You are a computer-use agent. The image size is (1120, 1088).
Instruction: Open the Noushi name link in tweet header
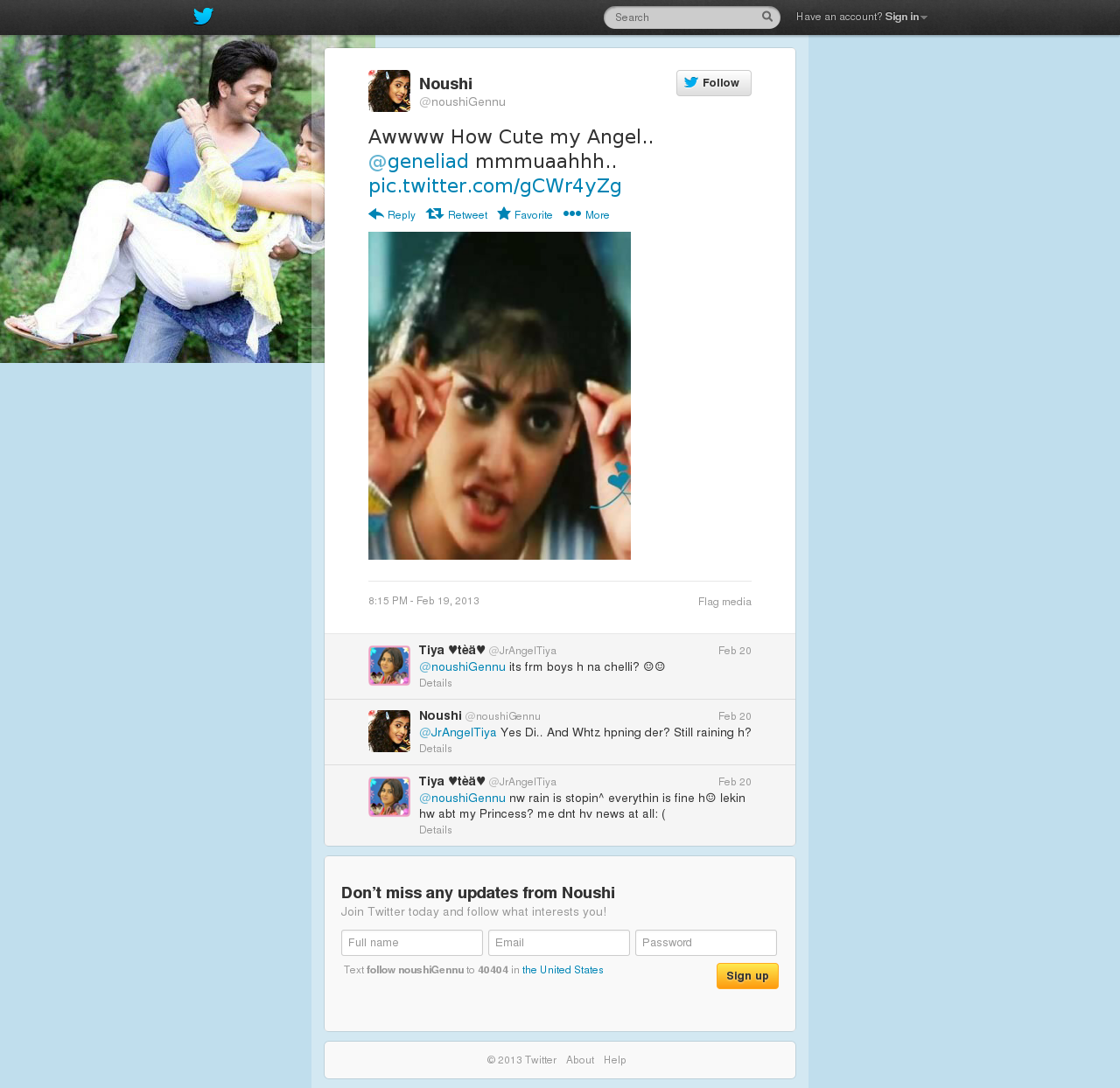click(x=445, y=84)
